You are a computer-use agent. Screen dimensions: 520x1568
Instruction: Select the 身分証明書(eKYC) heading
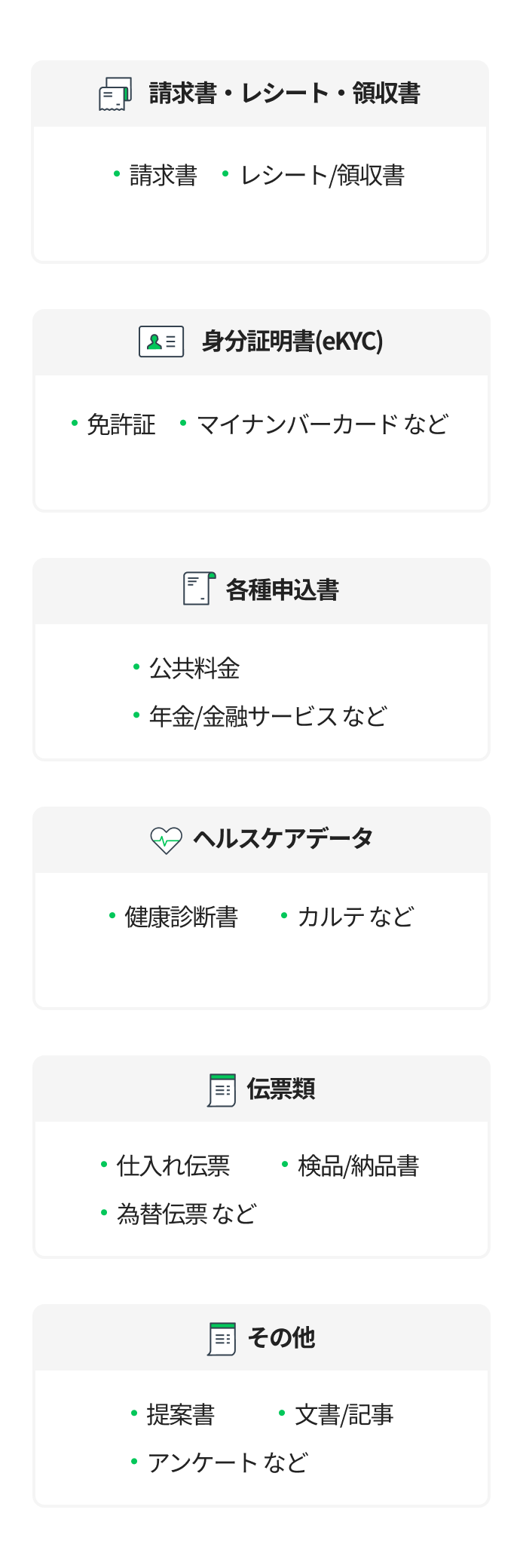pyautogui.click(x=292, y=341)
